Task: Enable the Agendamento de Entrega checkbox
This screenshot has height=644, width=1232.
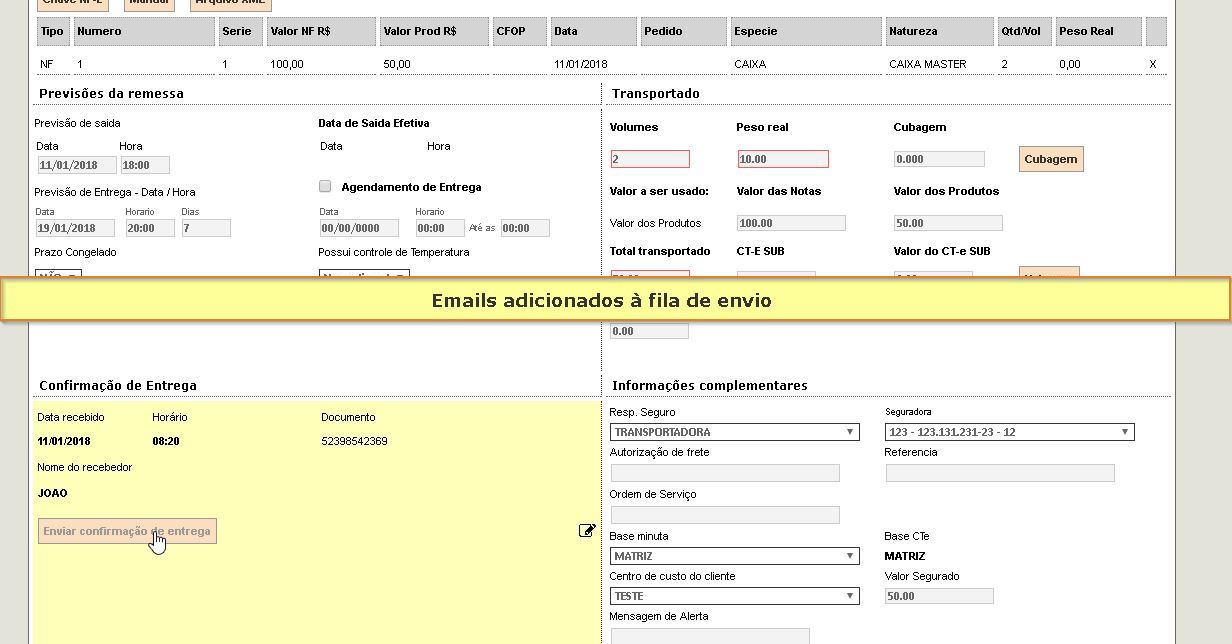Action: click(325, 187)
